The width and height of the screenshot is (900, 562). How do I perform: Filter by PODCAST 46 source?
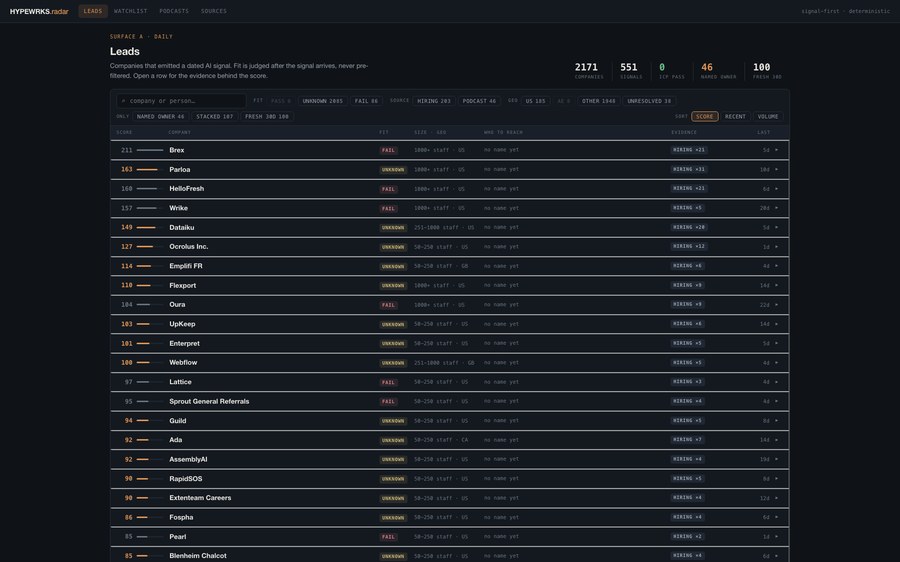(479, 101)
